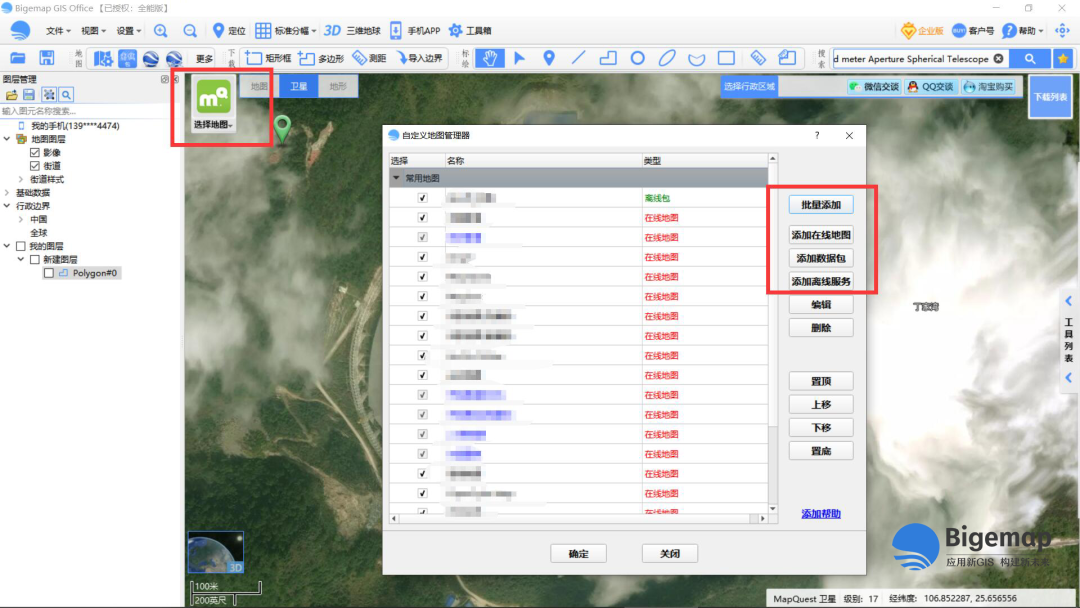The width and height of the screenshot is (1080, 608).
Task: Click the 选择行政区域 tab
Action: click(749, 86)
